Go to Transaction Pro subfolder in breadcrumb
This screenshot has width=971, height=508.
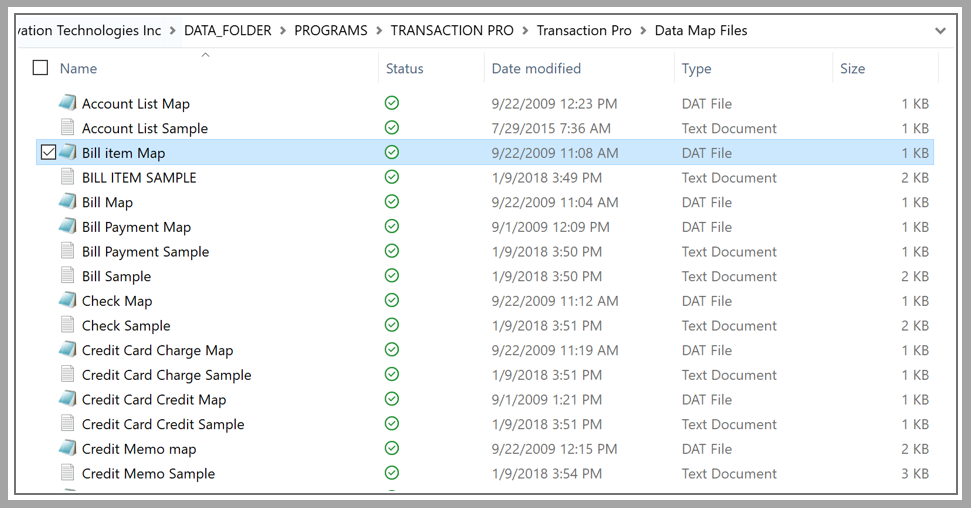click(x=584, y=30)
